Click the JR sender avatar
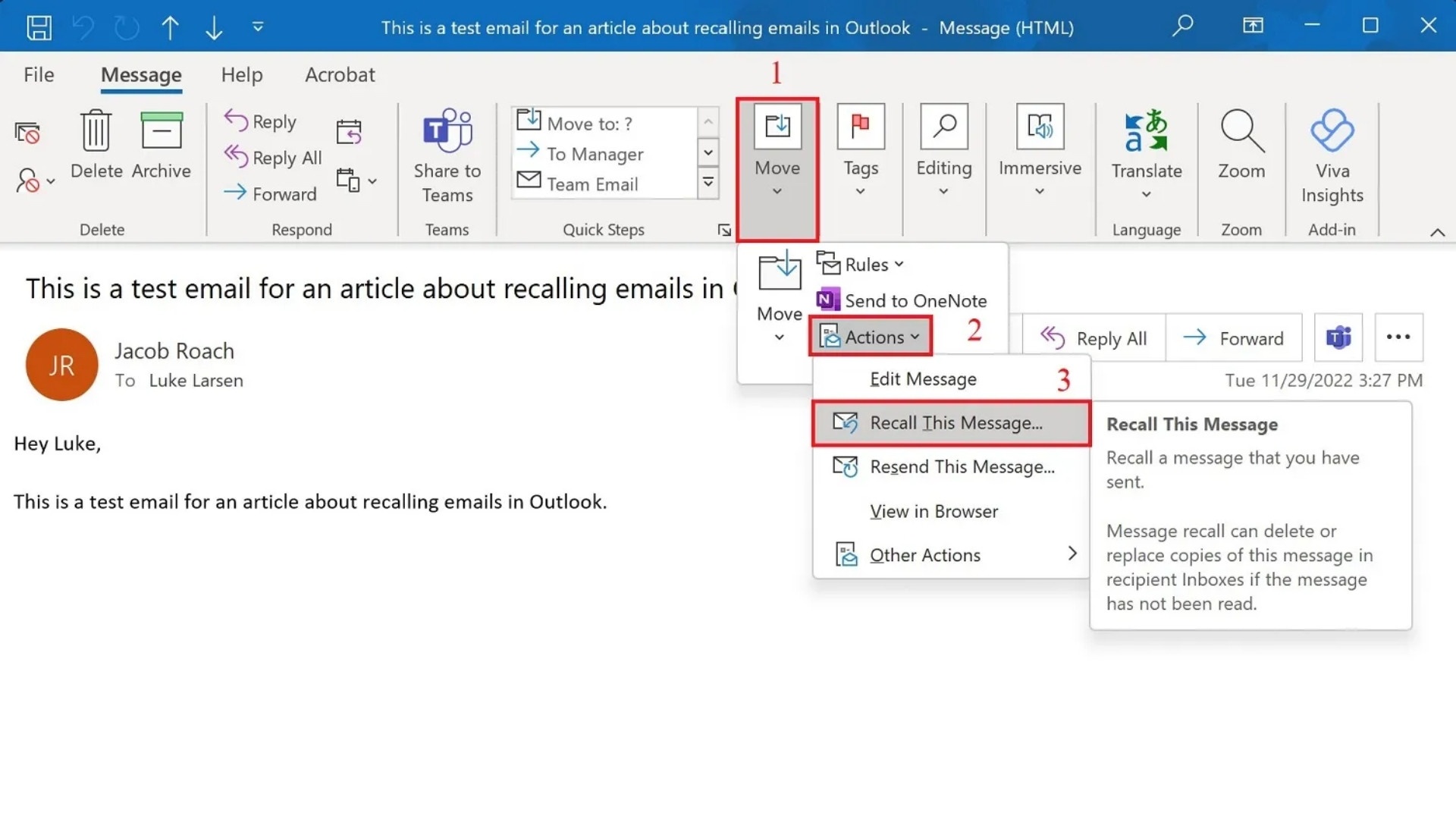This screenshot has height=819, width=1456. point(62,365)
